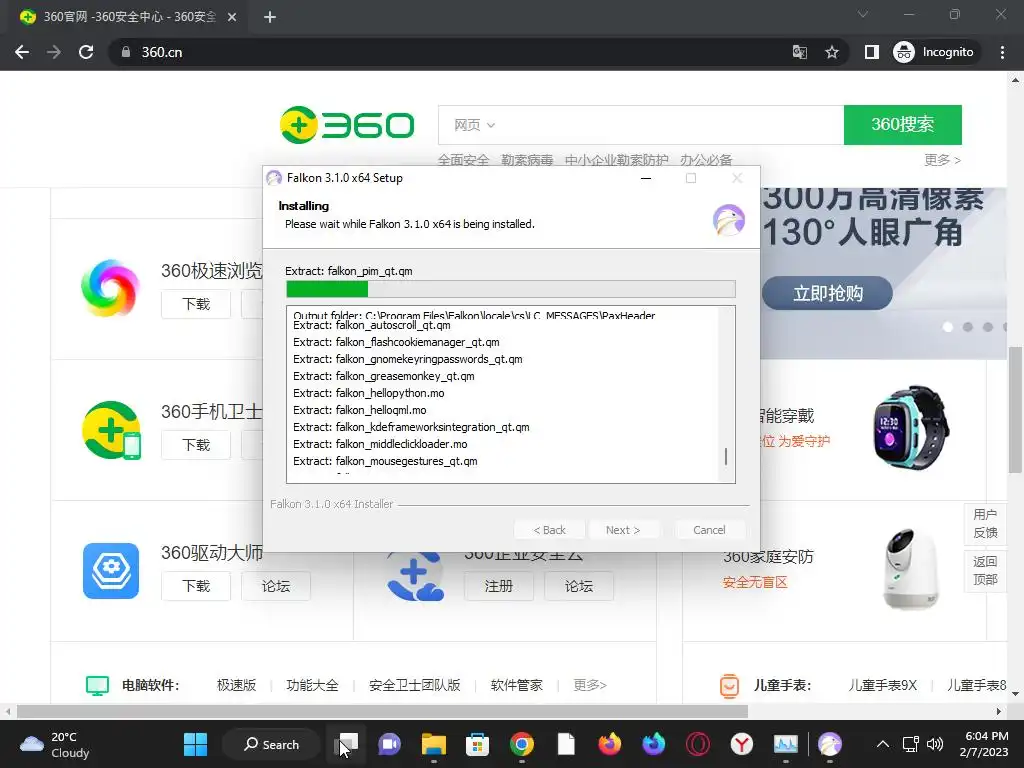
Task: Show hidden system tray icons
Action: click(882, 744)
